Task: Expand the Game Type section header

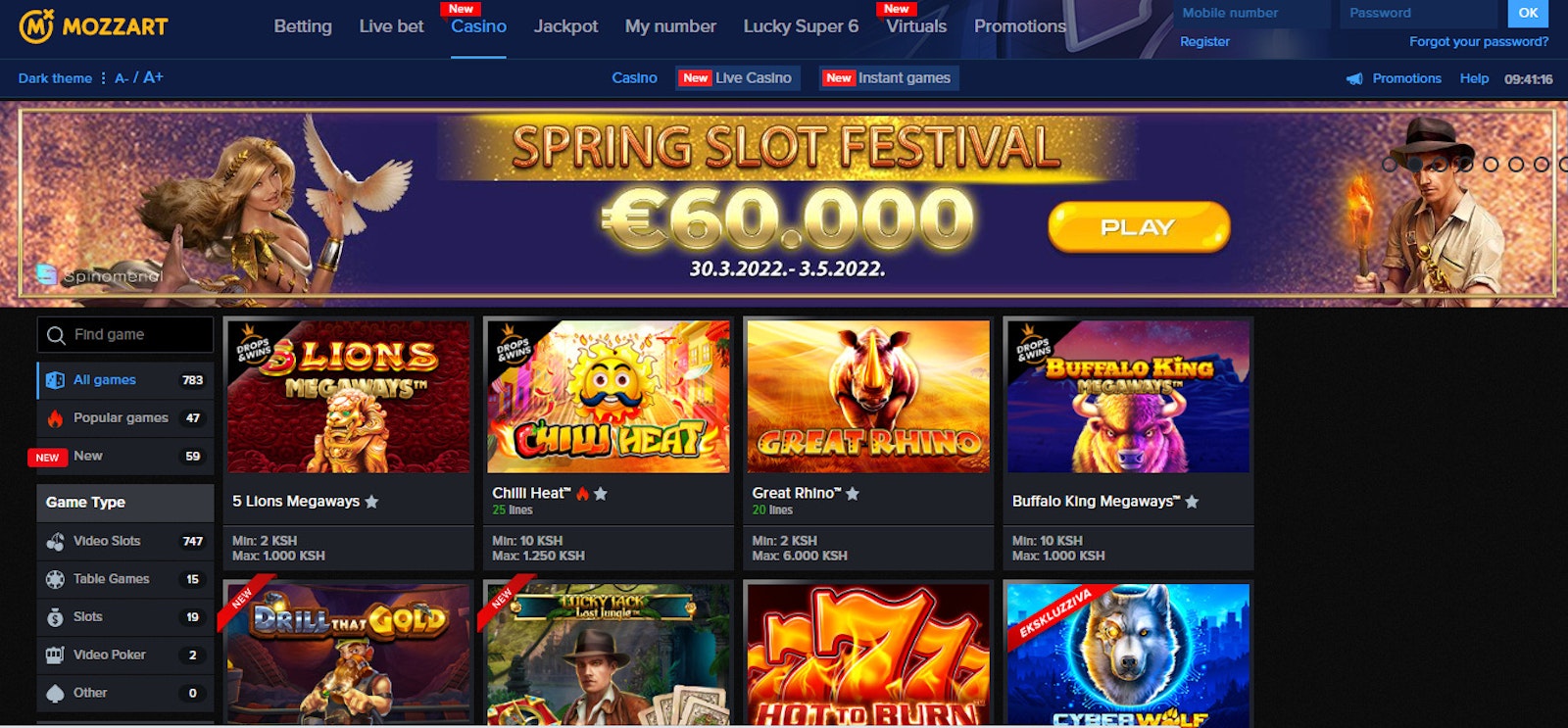Action: click(125, 503)
